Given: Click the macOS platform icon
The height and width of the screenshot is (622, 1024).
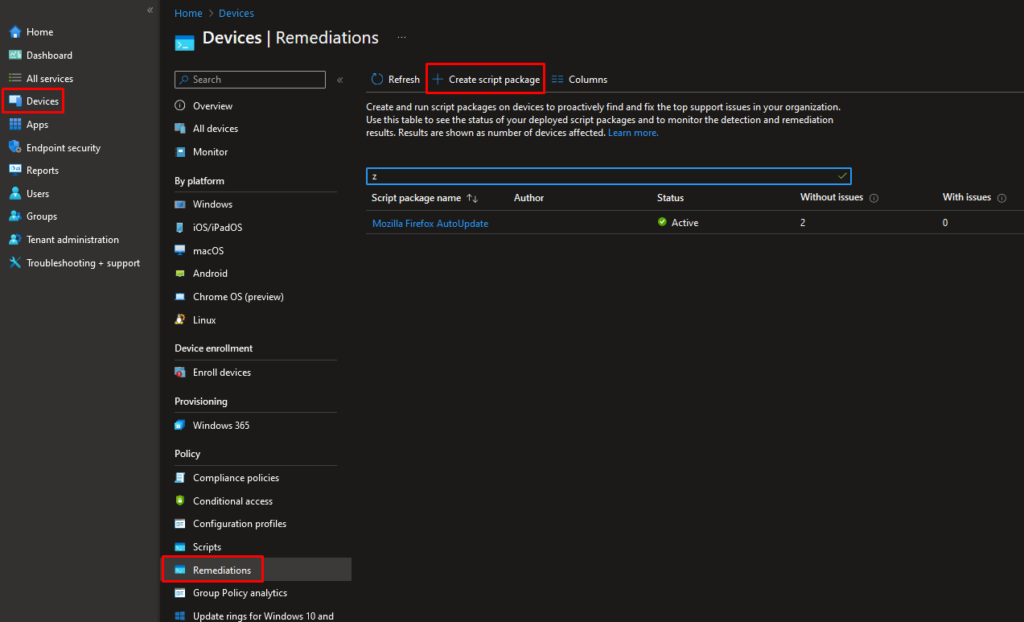Looking at the screenshot, I should click(x=180, y=250).
